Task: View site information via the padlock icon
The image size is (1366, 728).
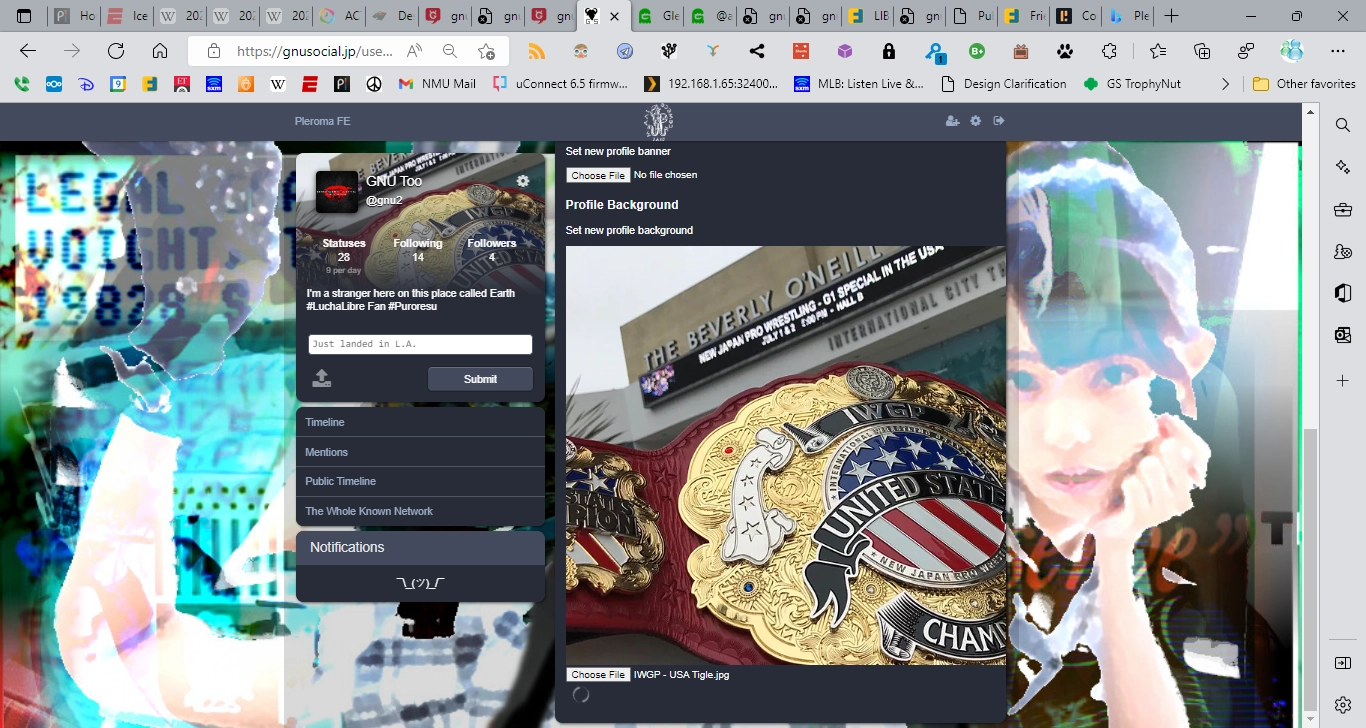Action: [213, 51]
